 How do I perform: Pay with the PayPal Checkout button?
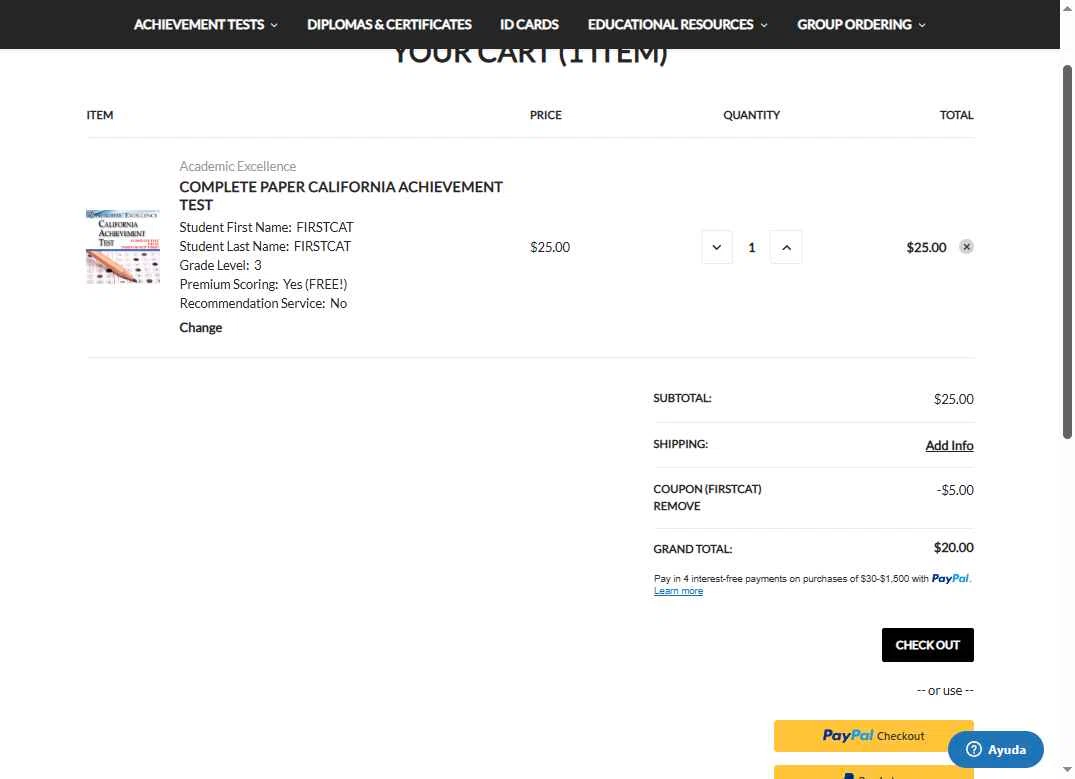click(873, 736)
